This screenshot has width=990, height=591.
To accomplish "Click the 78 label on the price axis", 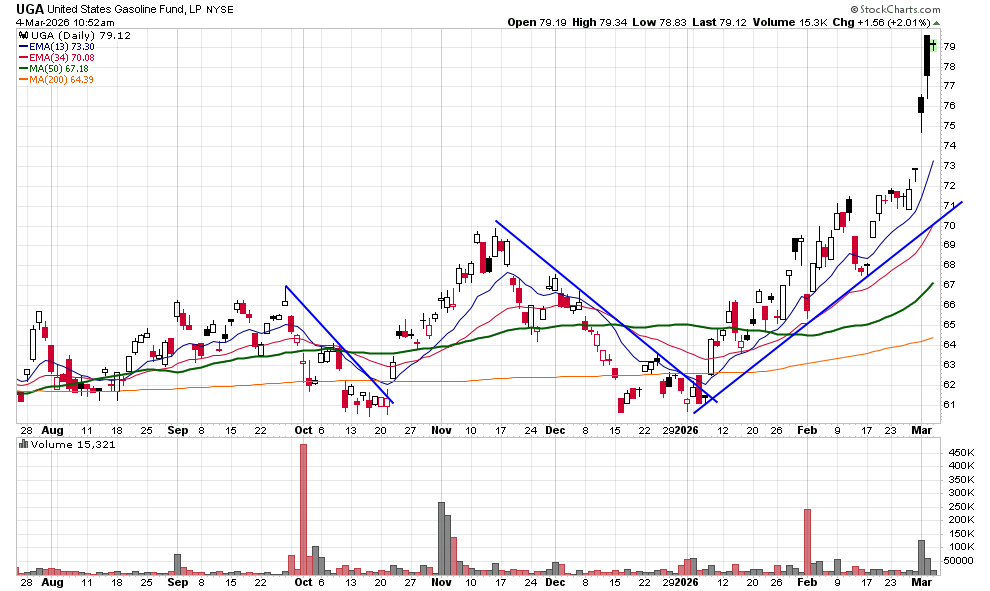I will click(x=950, y=66).
